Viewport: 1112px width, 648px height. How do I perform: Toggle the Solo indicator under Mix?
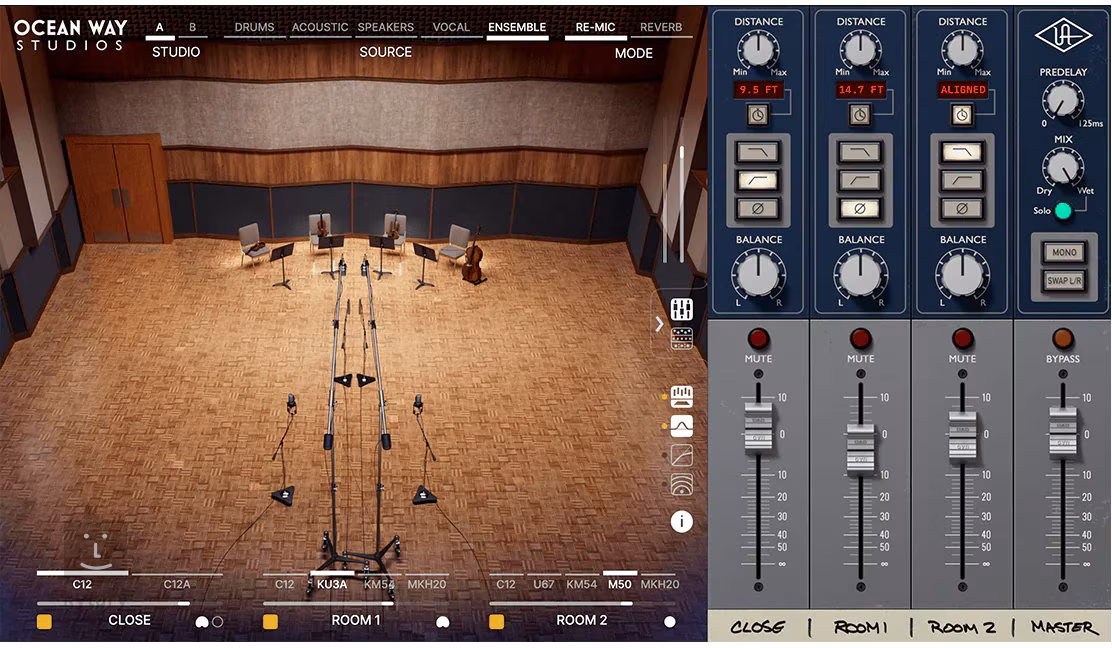point(1063,210)
